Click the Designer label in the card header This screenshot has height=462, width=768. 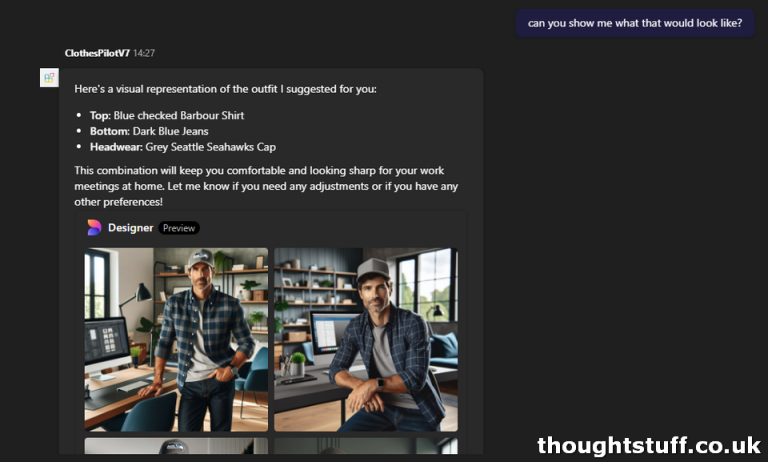coord(131,228)
